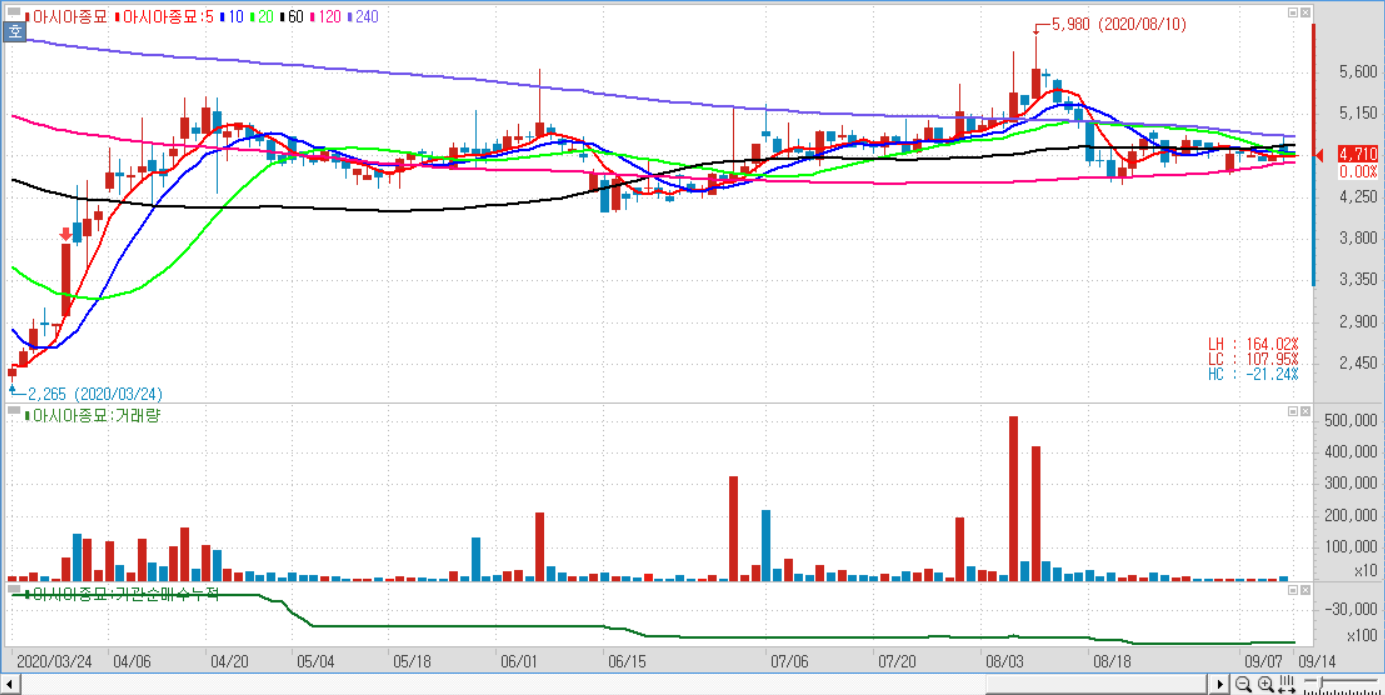Viewport: 1385px width, 695px height.
Task: Click the handle icon of the volume panel
Action: click(14, 410)
